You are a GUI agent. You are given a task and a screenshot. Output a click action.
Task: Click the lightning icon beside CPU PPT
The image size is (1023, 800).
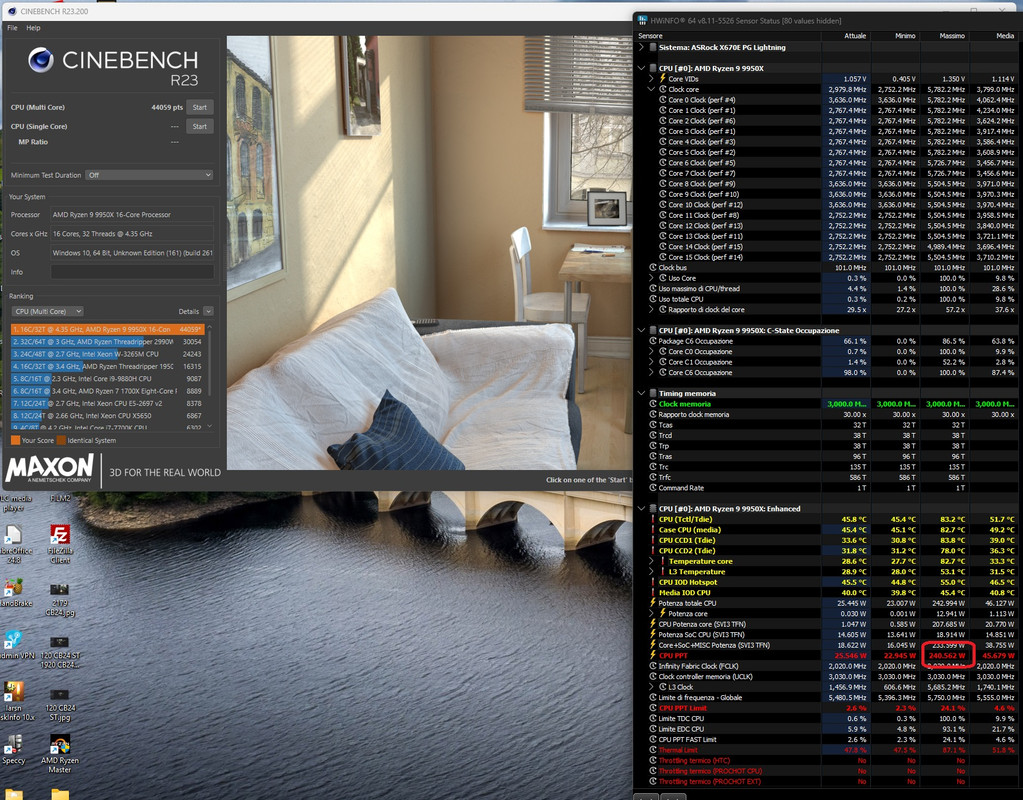653,655
